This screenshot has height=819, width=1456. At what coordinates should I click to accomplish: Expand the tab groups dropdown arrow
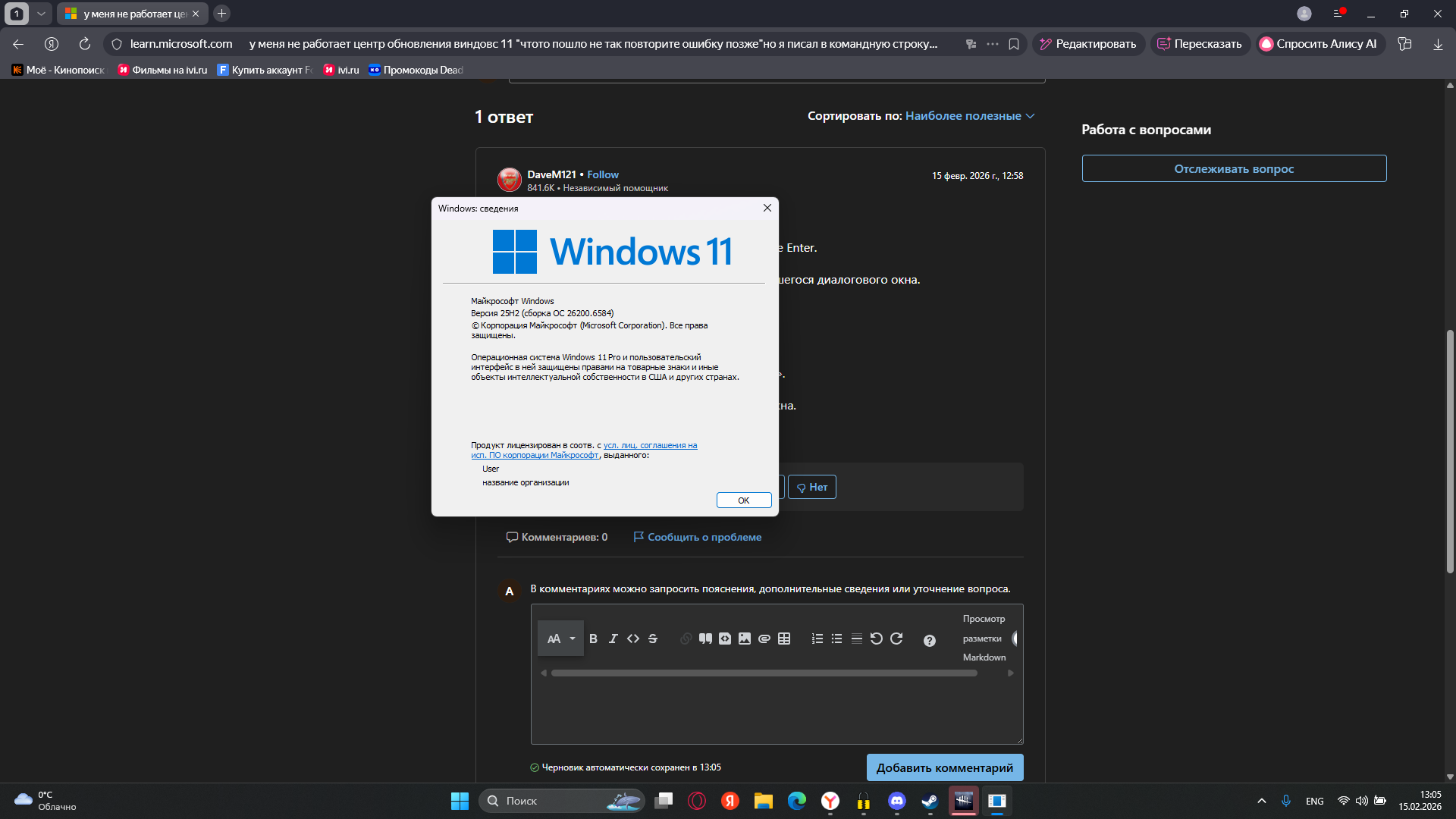41,14
